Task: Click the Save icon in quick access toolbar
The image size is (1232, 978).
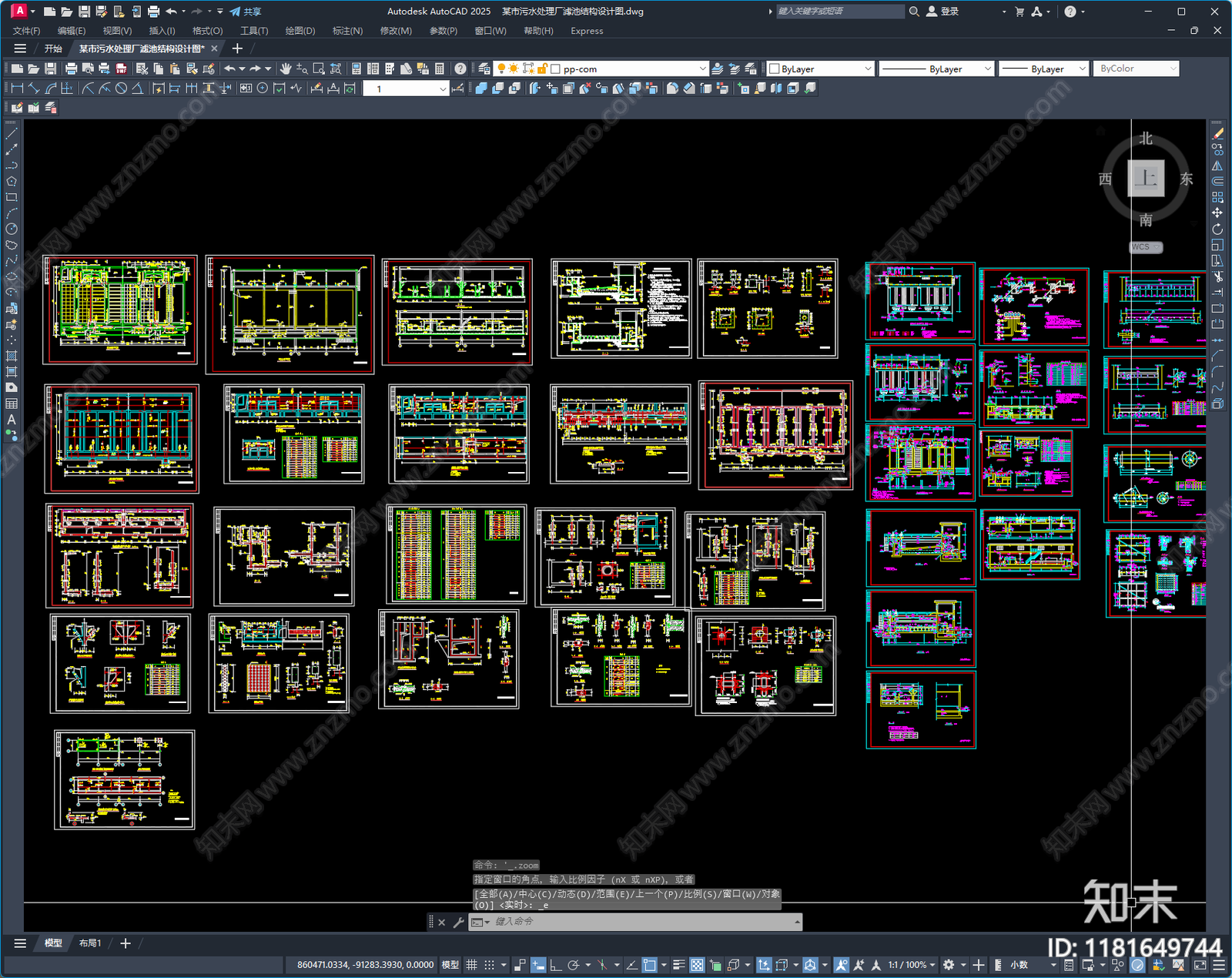Action: click(84, 12)
